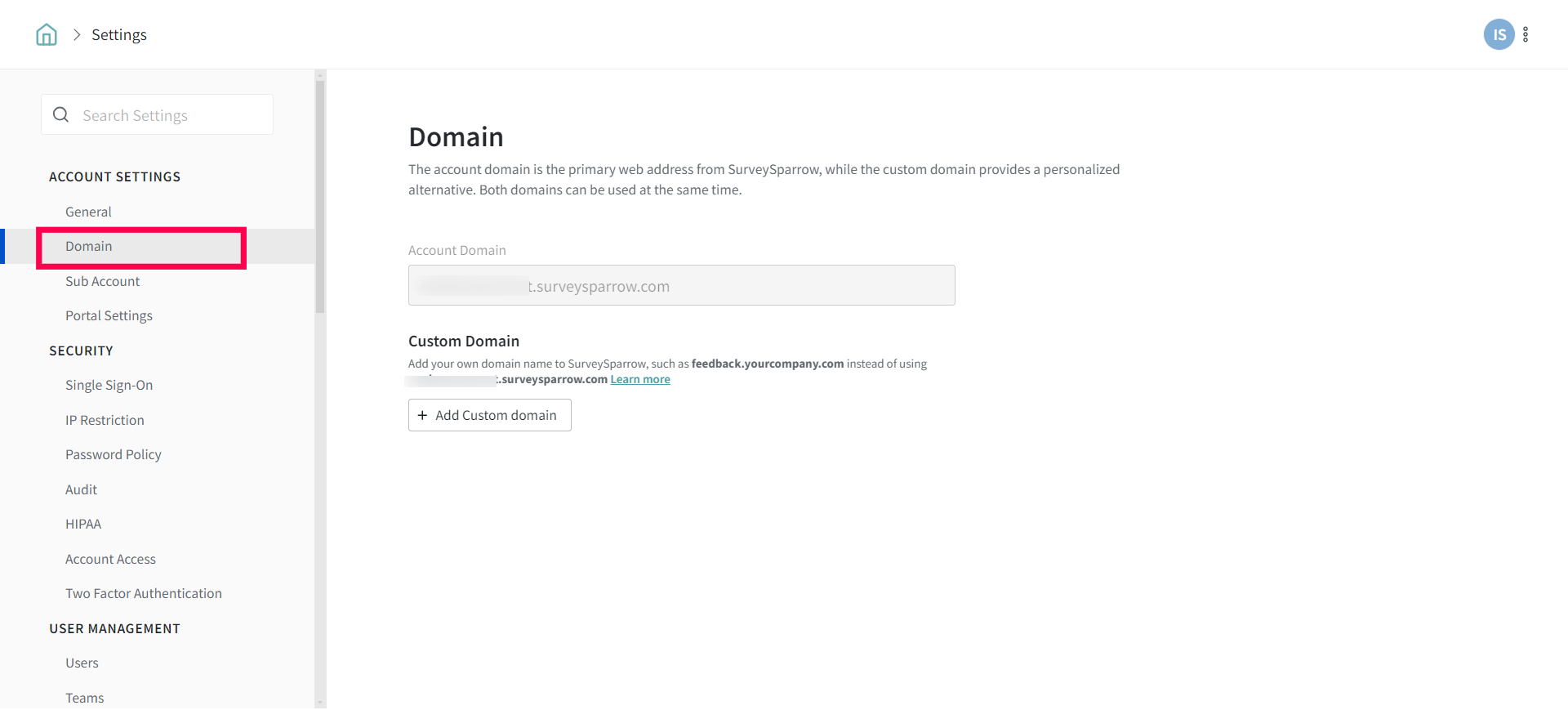Click the breadcrumb chevron arrow
The width and height of the screenshot is (1568, 710).
[x=77, y=34]
